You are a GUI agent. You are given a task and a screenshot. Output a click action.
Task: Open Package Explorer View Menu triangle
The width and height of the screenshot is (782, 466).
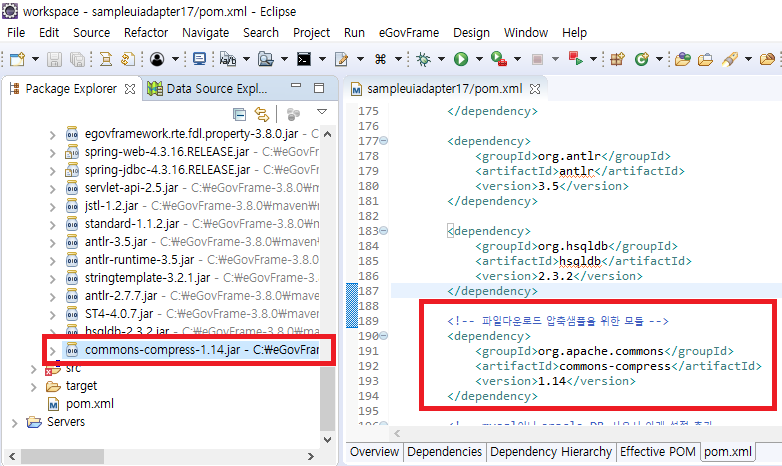(x=322, y=113)
